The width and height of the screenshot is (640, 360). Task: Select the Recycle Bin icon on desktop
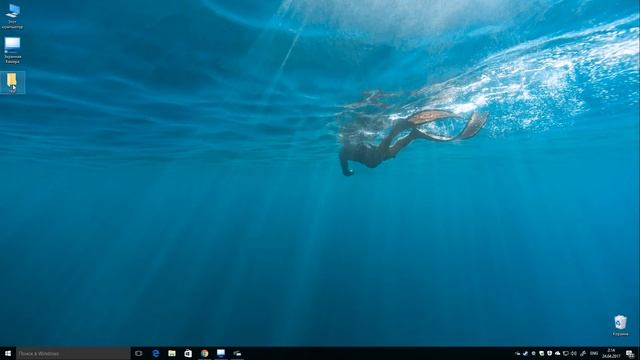620,325
